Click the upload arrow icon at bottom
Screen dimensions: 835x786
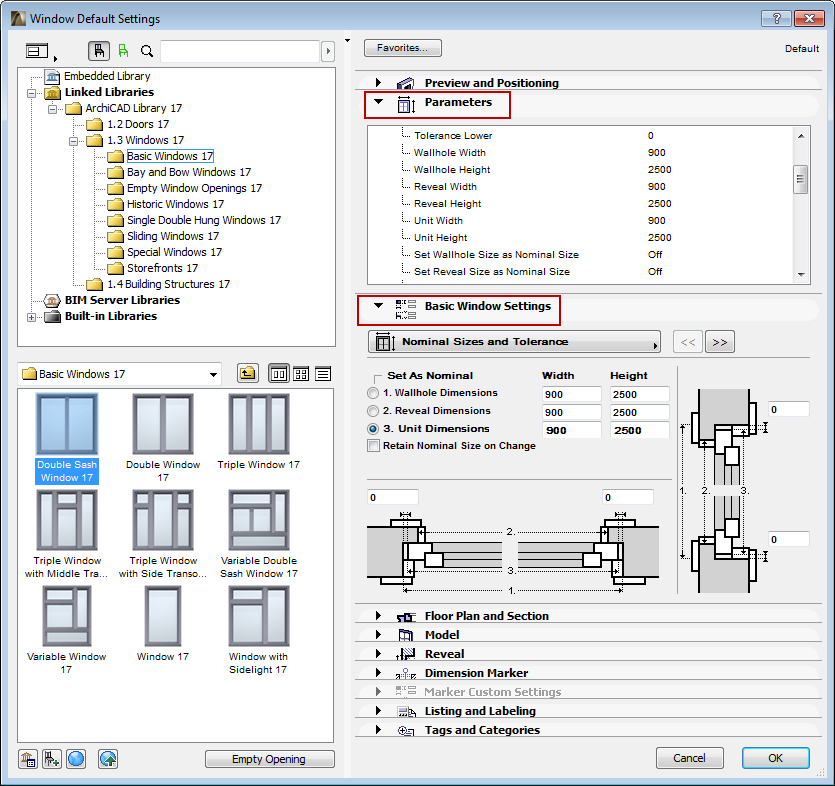tap(107, 759)
